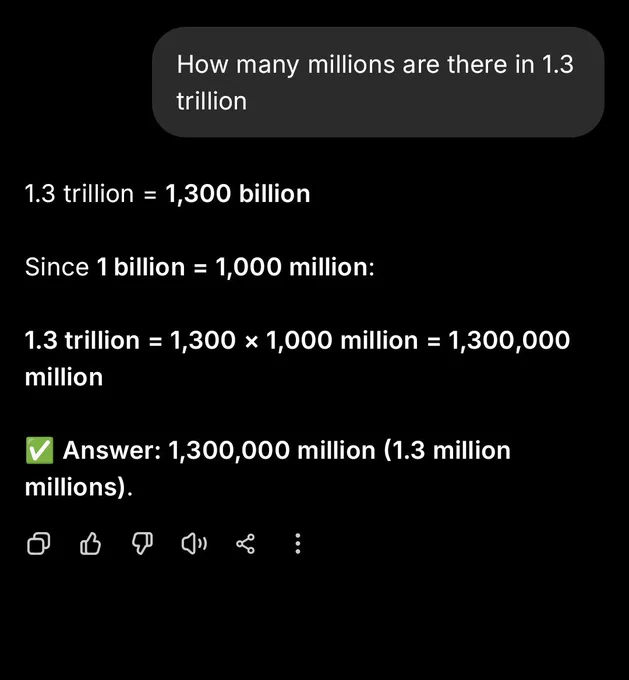Like the answer with thumbs up
629x680 pixels.
[90, 543]
